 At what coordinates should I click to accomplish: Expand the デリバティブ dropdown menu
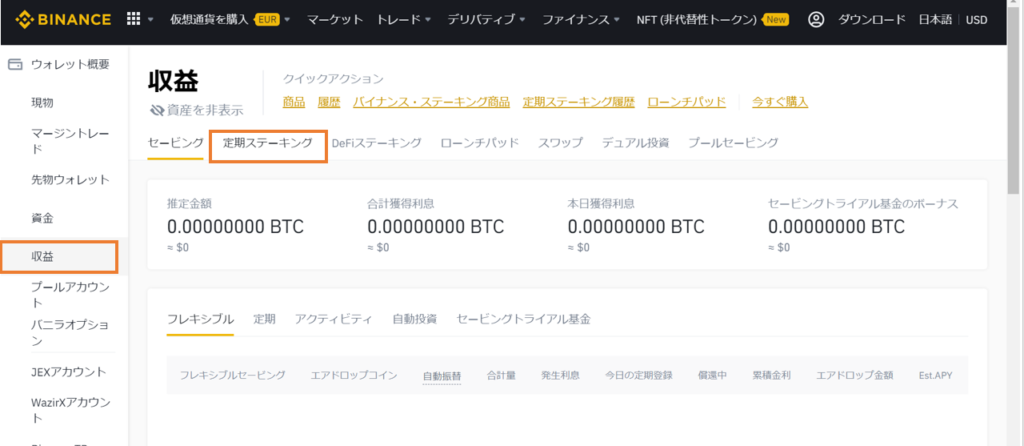click(487, 20)
